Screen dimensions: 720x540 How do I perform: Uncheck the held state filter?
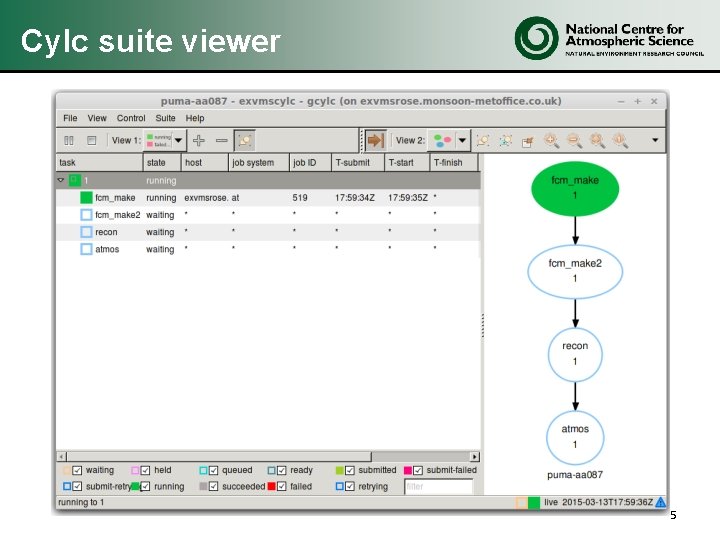[x=145, y=470]
